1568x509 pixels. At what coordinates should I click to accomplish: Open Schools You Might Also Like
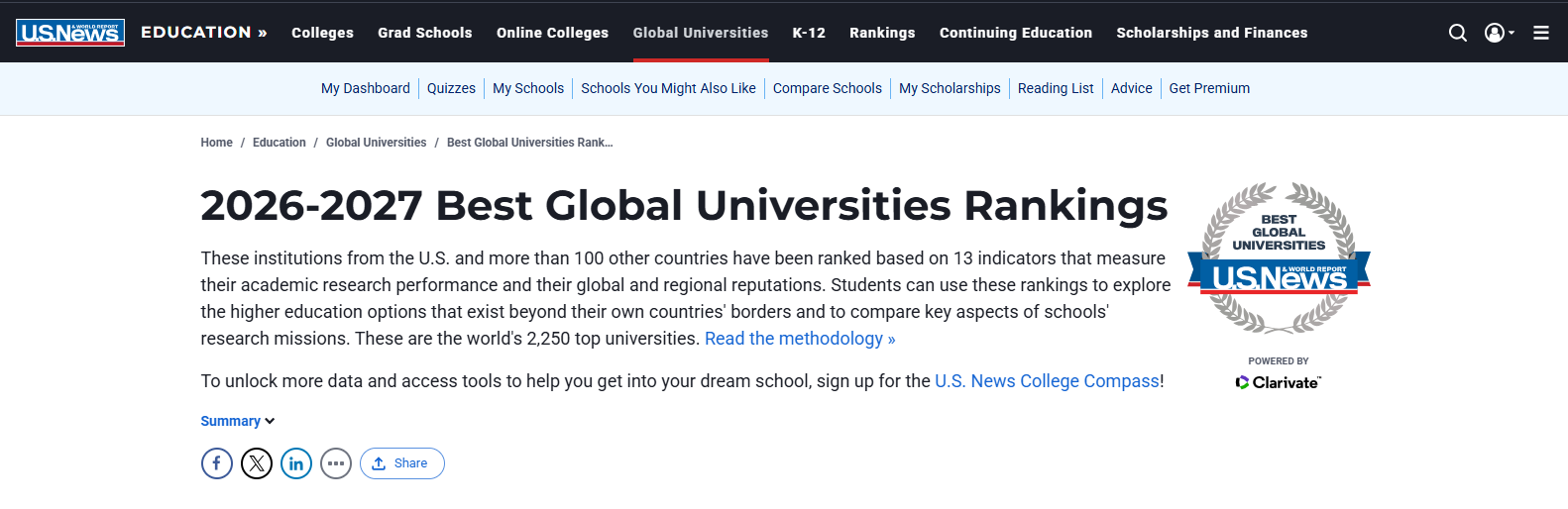pyautogui.click(x=668, y=88)
